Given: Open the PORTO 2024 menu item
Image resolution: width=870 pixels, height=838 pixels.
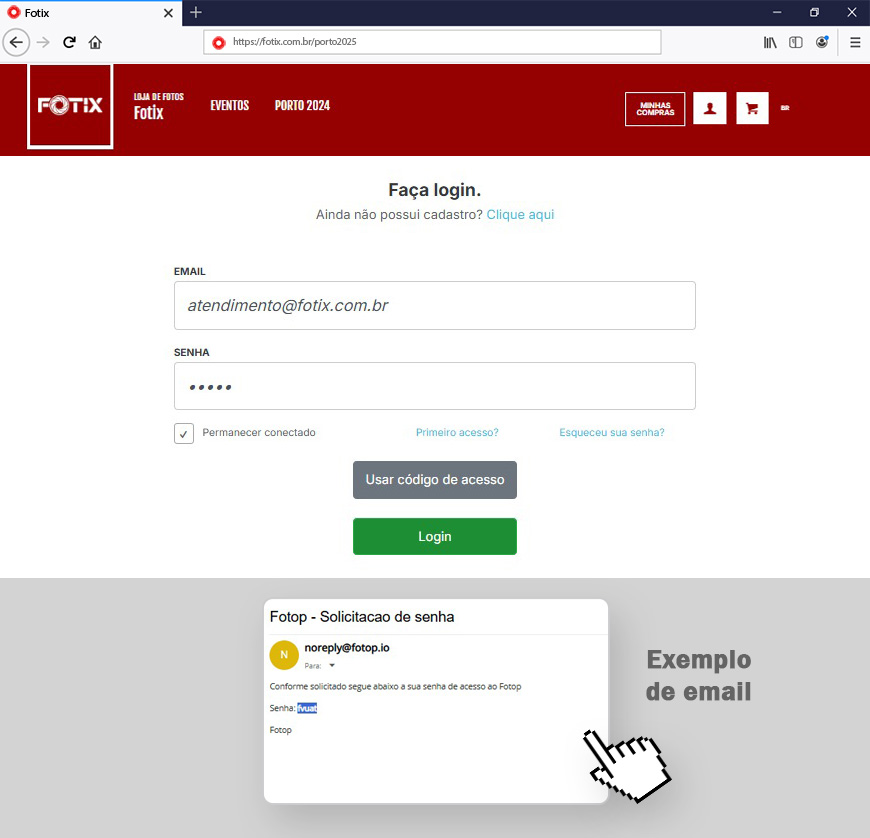Looking at the screenshot, I should [x=302, y=105].
